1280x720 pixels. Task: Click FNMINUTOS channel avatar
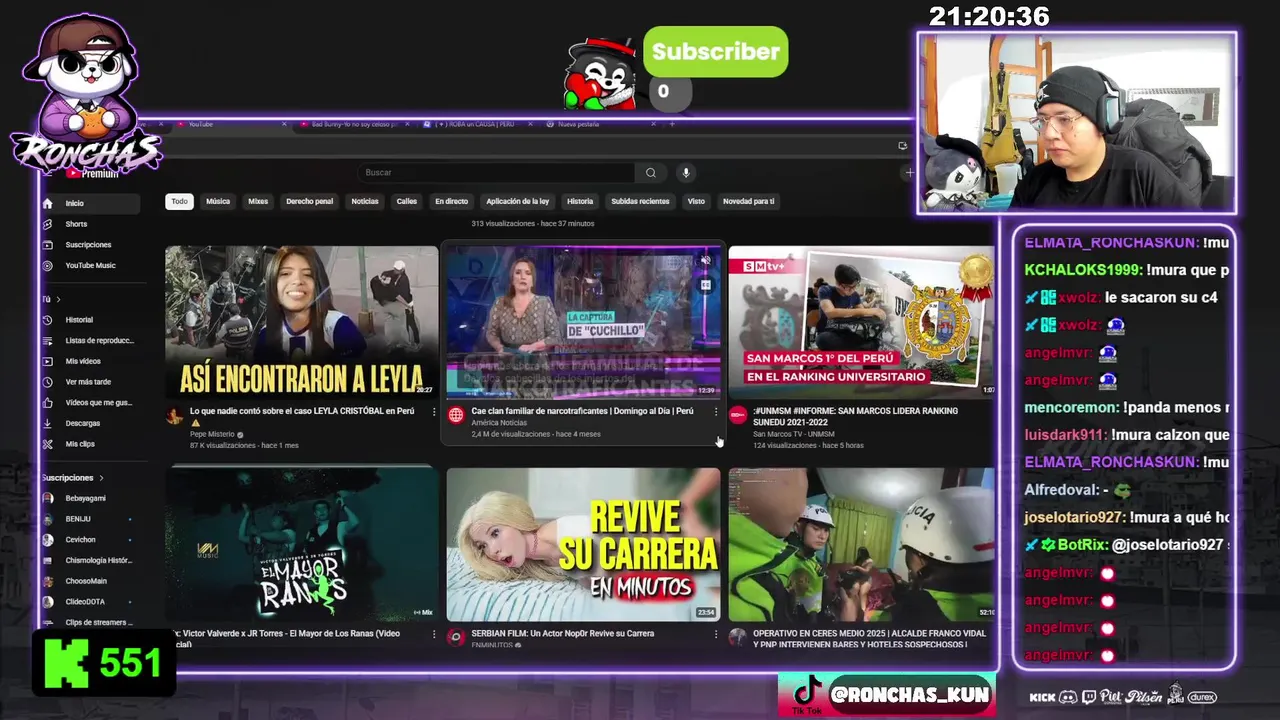click(456, 637)
